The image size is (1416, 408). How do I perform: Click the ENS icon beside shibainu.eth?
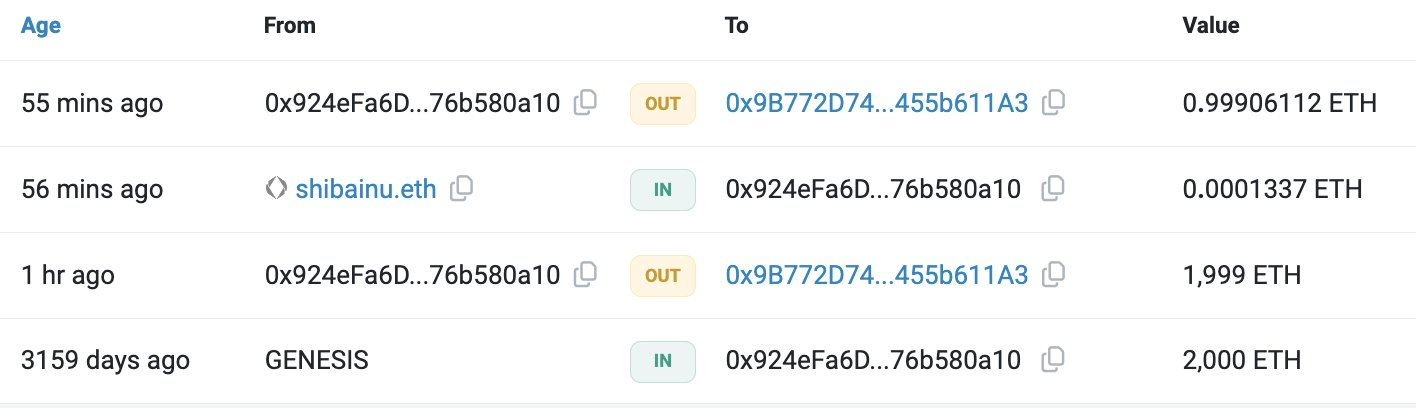click(276, 189)
